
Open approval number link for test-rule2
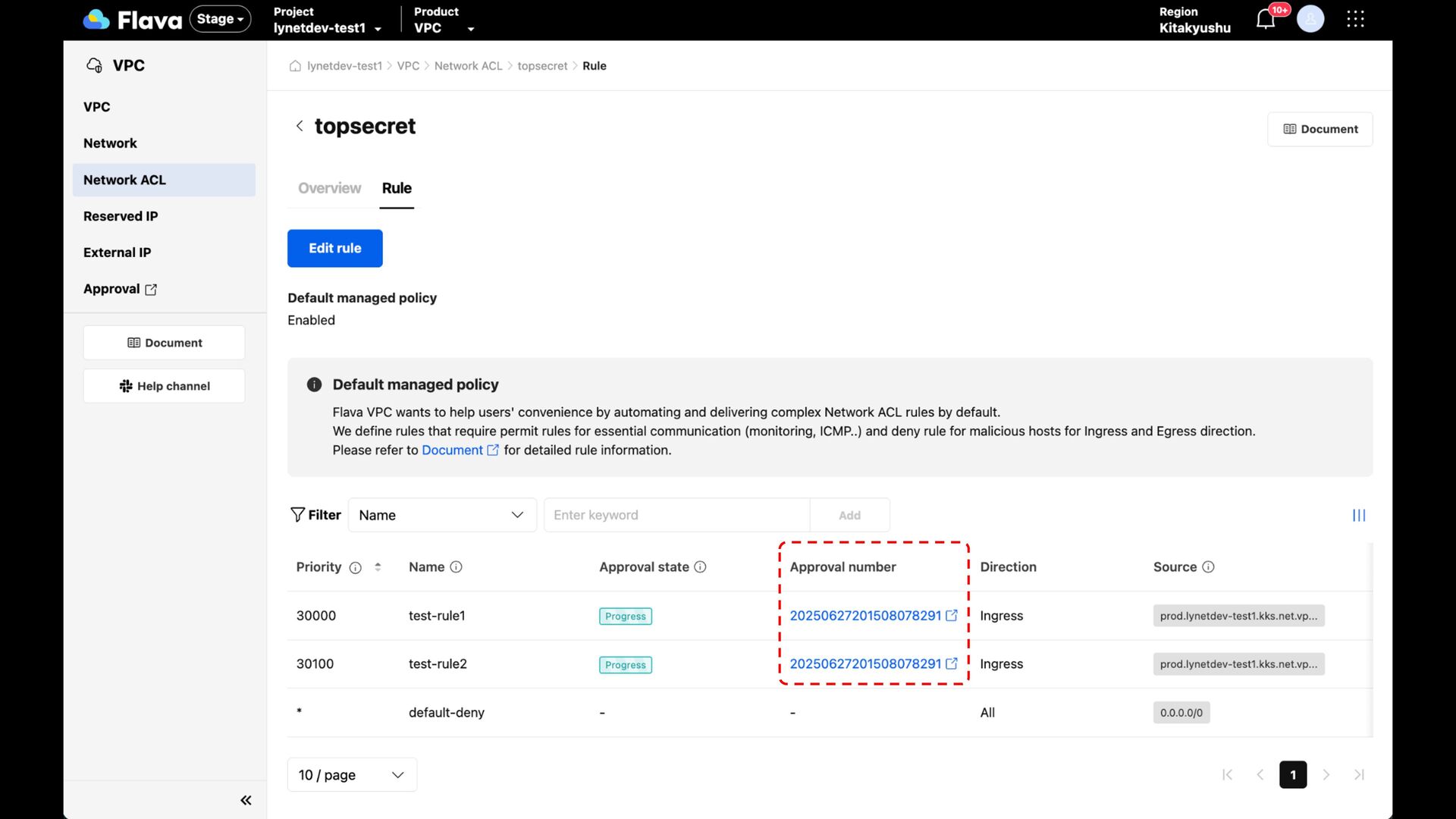(x=865, y=664)
